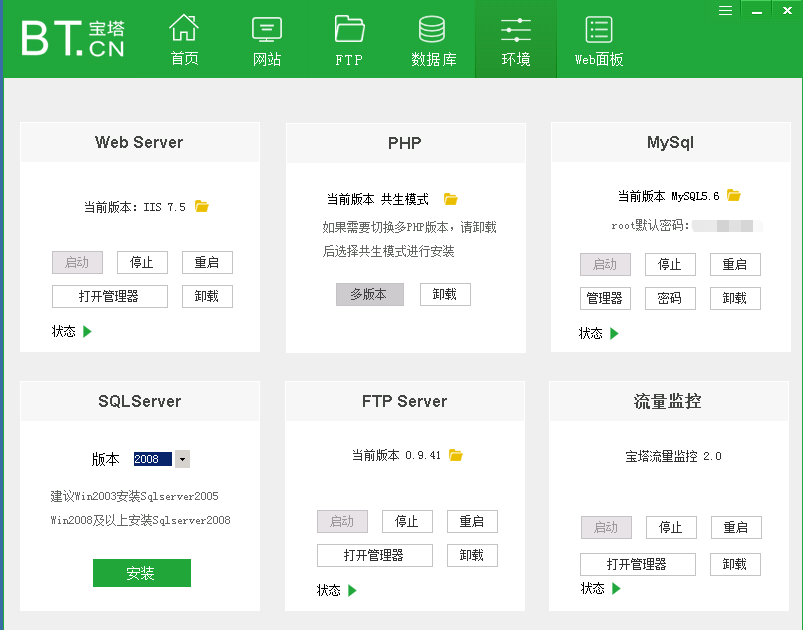The image size is (803, 630).
Task: Click MySql 密码 password button
Action: tap(670, 298)
